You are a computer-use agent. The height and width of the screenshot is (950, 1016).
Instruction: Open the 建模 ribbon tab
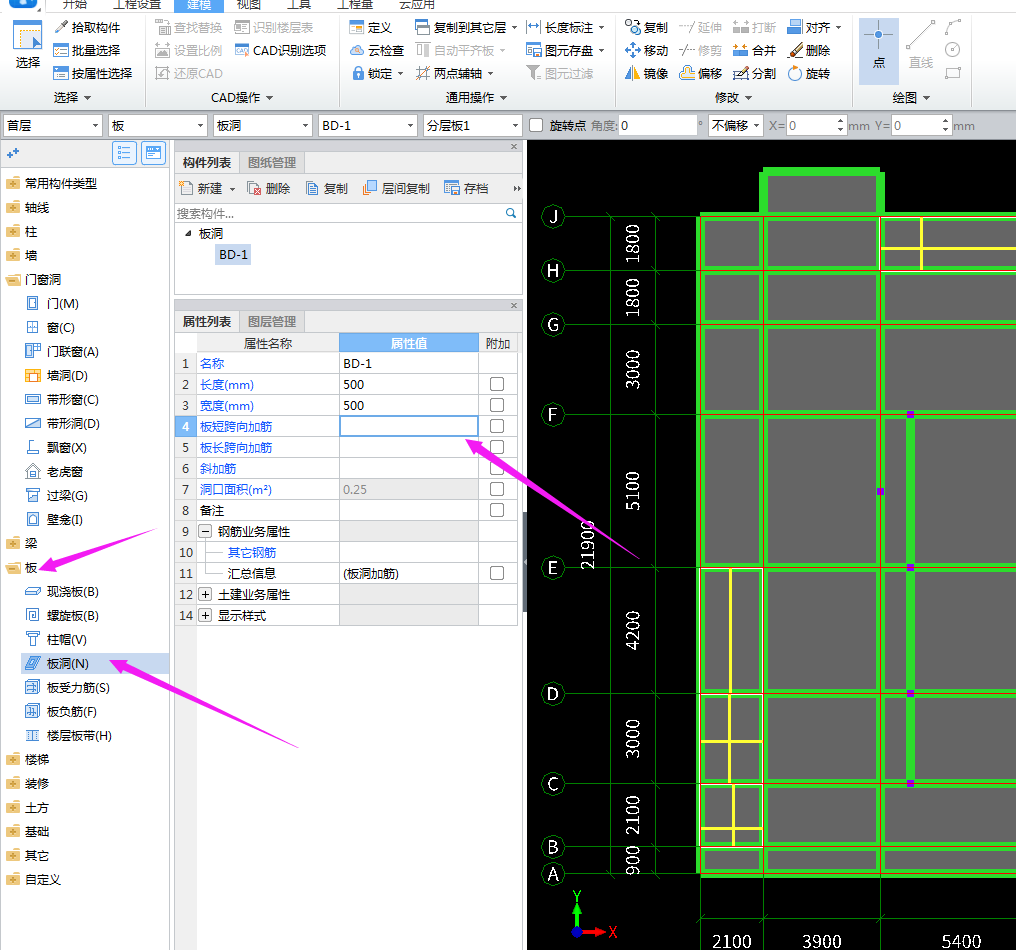pyautogui.click(x=199, y=5)
